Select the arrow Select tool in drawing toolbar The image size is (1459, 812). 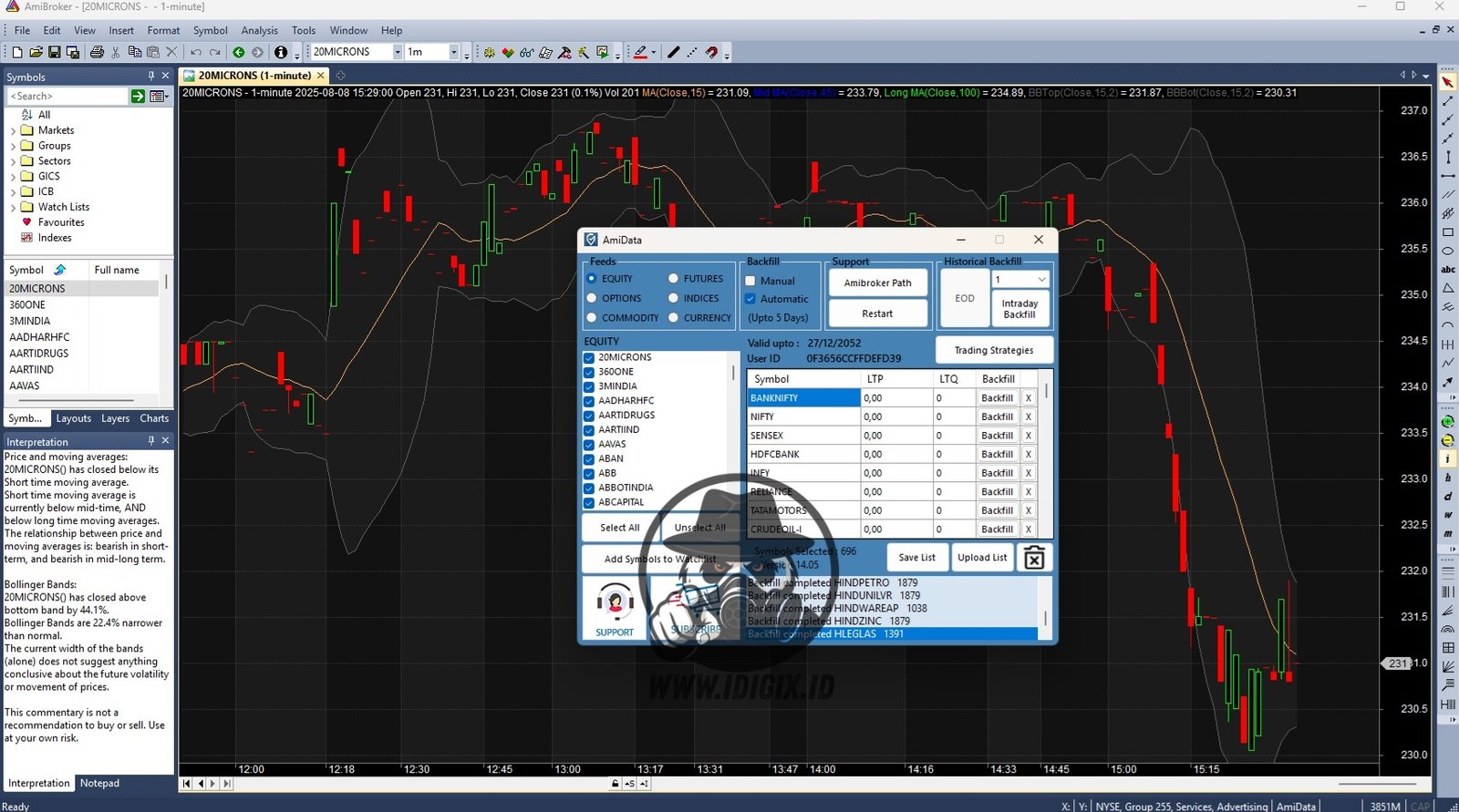click(x=1448, y=82)
